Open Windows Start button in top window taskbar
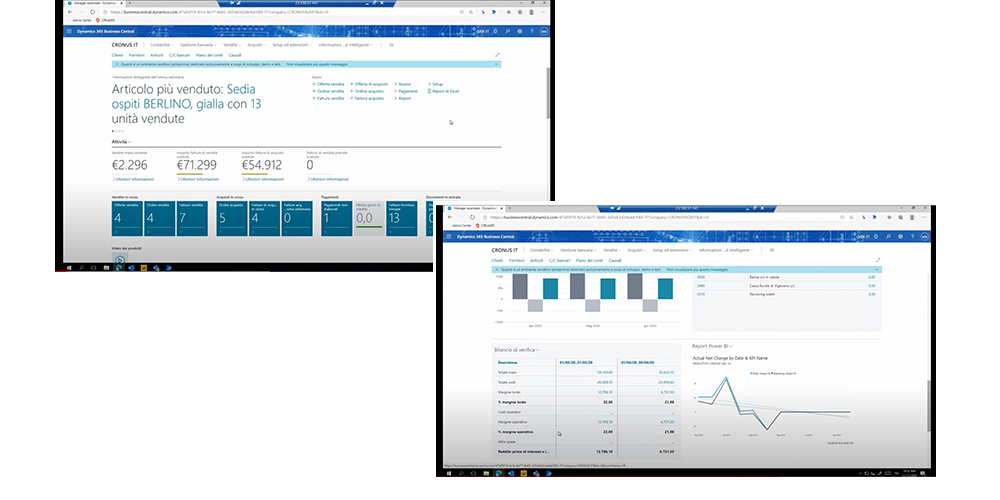The width and height of the screenshot is (1000, 500). click(70, 268)
